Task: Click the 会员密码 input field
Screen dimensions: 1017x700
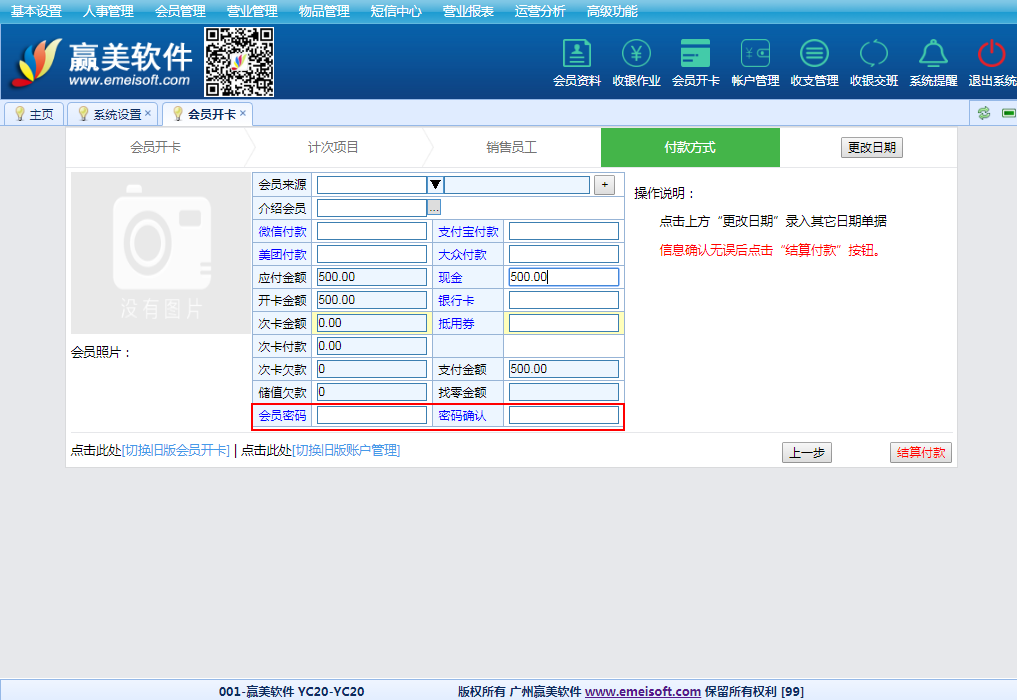Action: click(372, 415)
